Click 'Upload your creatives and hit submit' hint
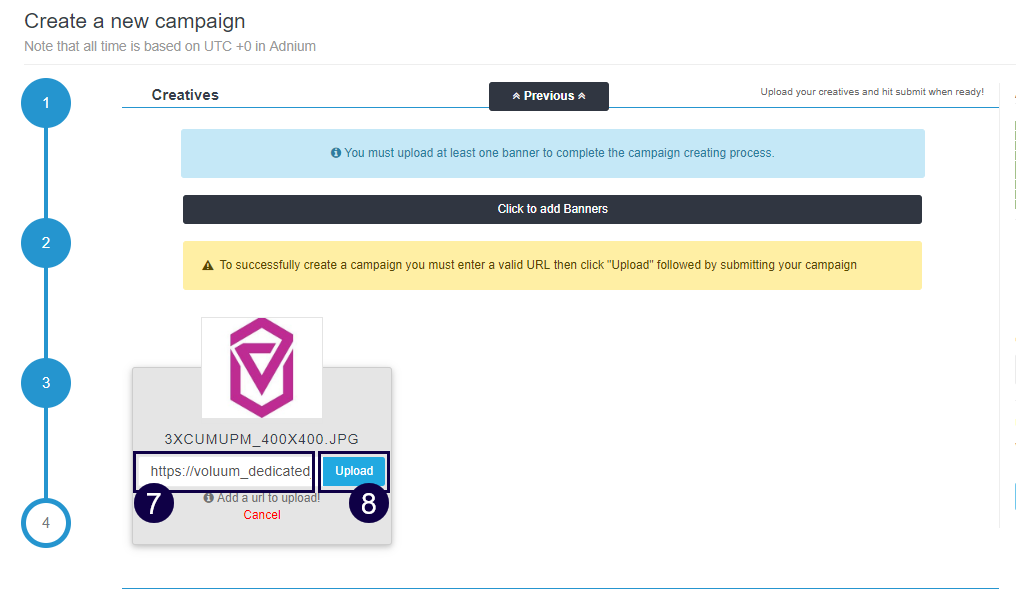The width and height of the screenshot is (1016, 610). tap(871, 92)
